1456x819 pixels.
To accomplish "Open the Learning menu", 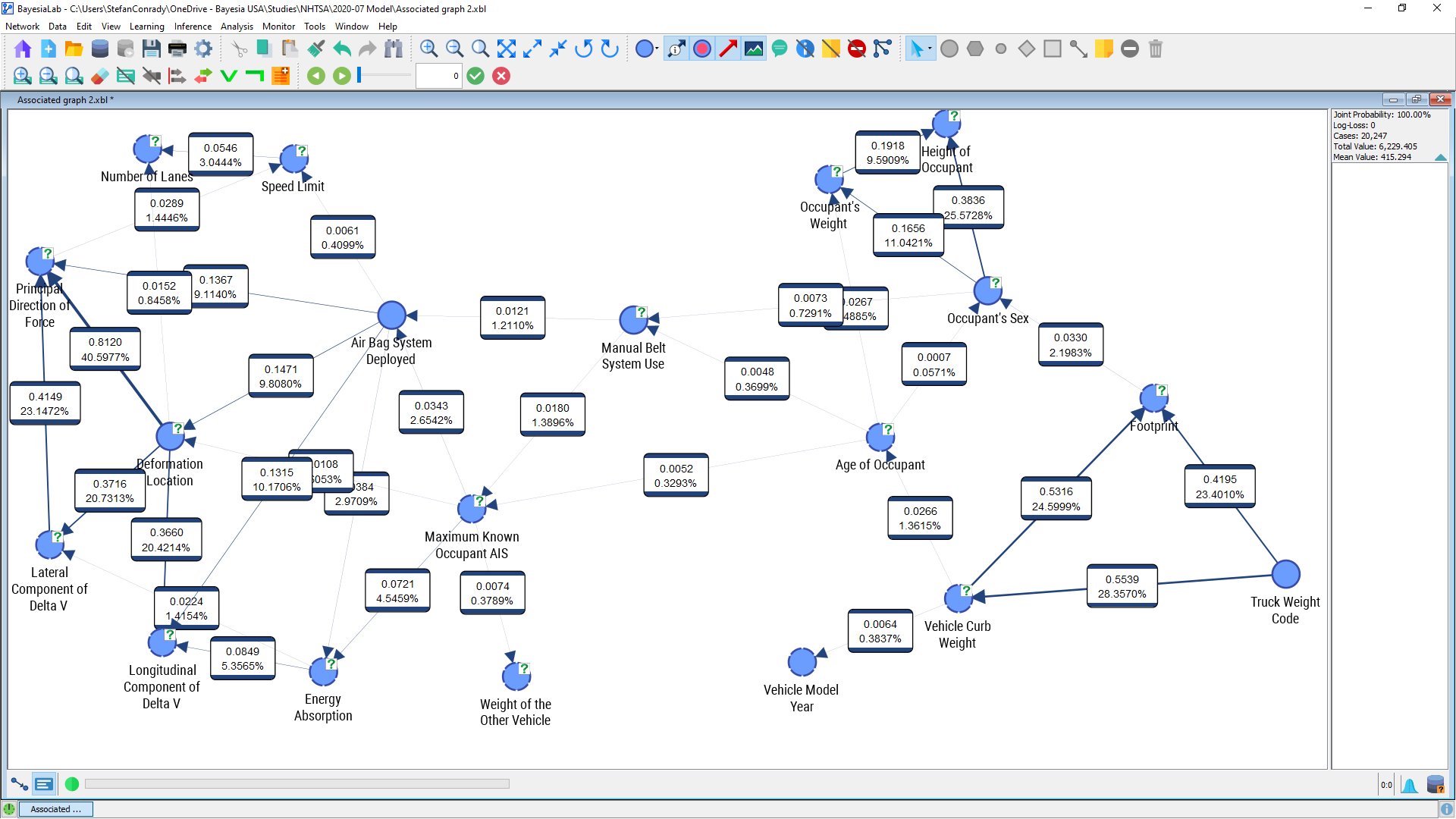I will click(x=146, y=27).
